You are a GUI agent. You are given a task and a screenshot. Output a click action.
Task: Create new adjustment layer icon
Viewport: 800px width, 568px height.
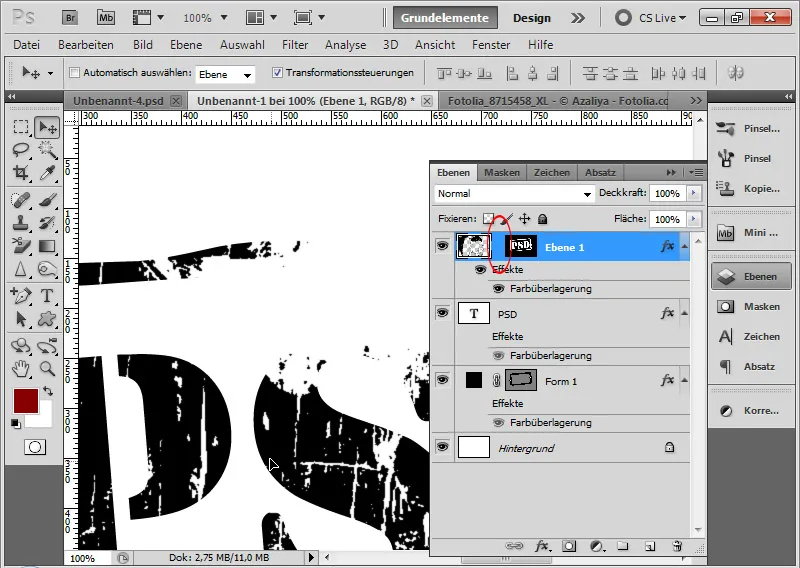coord(596,547)
